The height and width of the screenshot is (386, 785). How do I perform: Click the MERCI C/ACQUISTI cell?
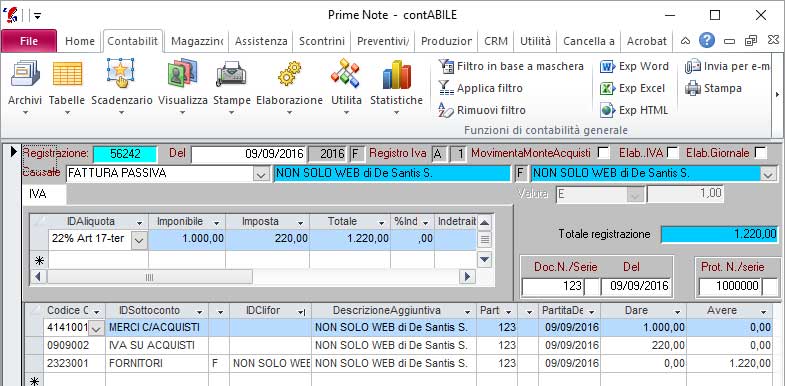tap(157, 328)
